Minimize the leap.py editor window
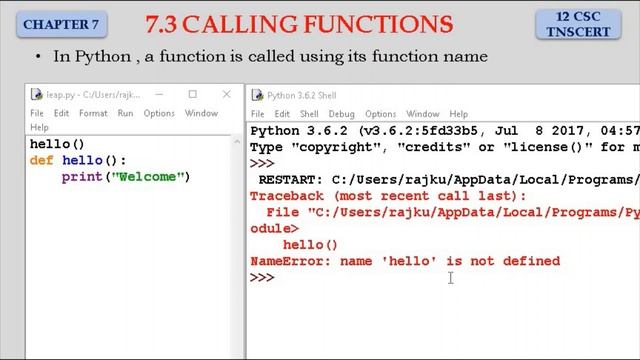 (159, 94)
